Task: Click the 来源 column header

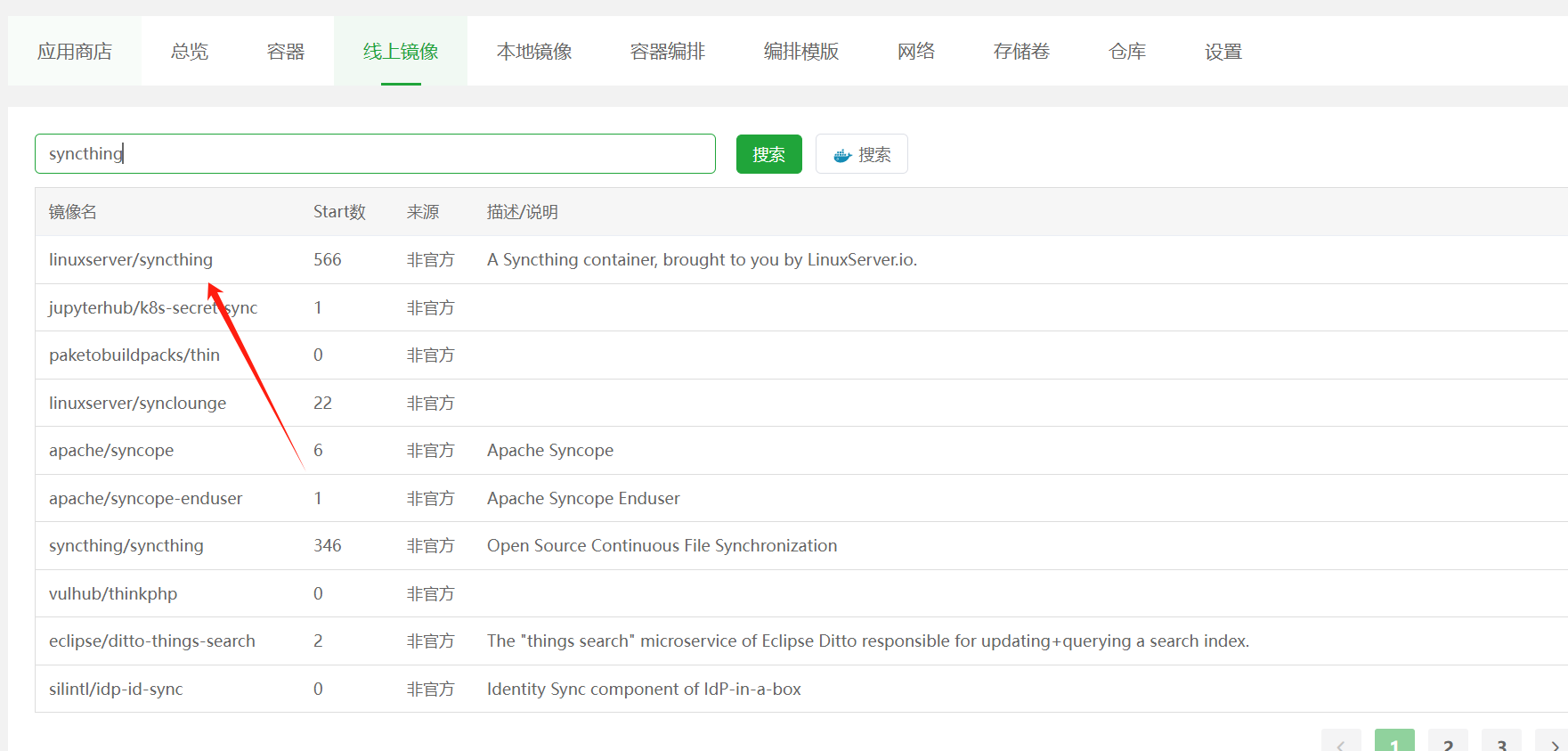Action: [x=423, y=212]
